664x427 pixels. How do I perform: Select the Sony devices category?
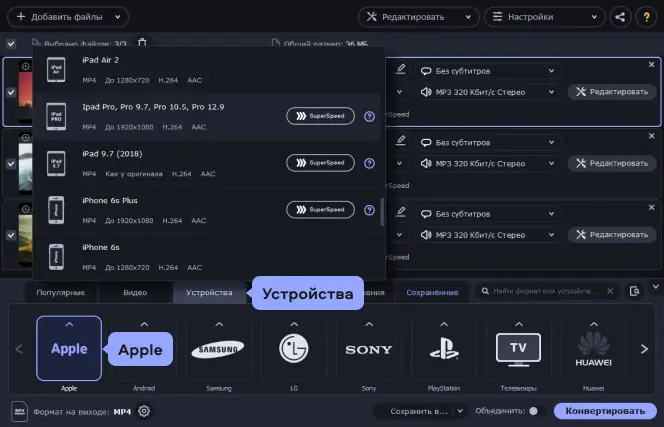click(x=369, y=349)
